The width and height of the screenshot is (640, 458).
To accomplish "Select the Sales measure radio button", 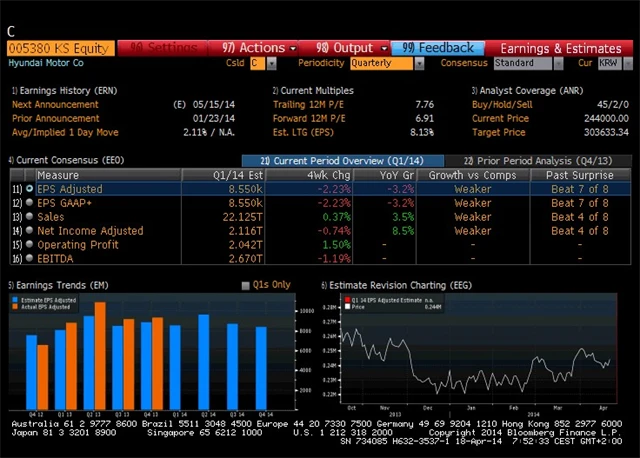I will pyautogui.click(x=30, y=217).
